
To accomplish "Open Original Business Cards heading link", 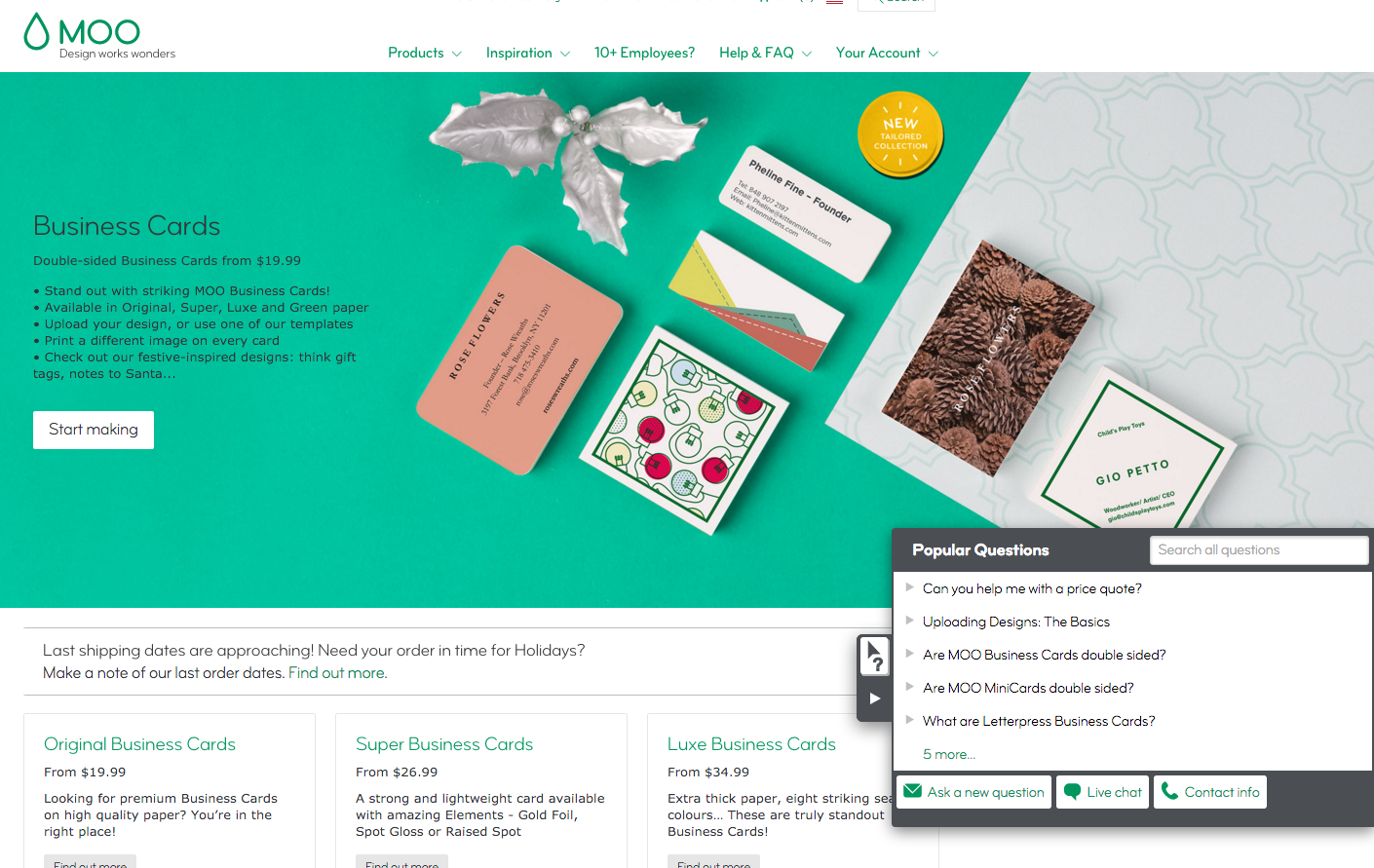I will click(x=139, y=744).
